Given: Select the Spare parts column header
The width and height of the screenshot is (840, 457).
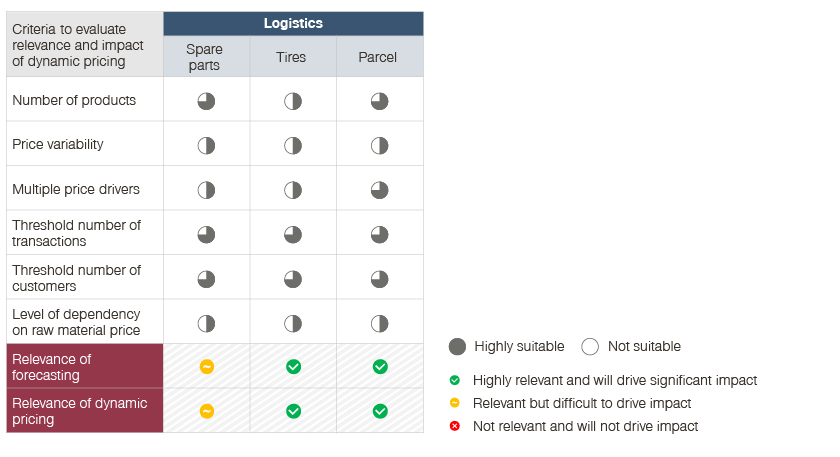Looking at the screenshot, I should coord(205,57).
